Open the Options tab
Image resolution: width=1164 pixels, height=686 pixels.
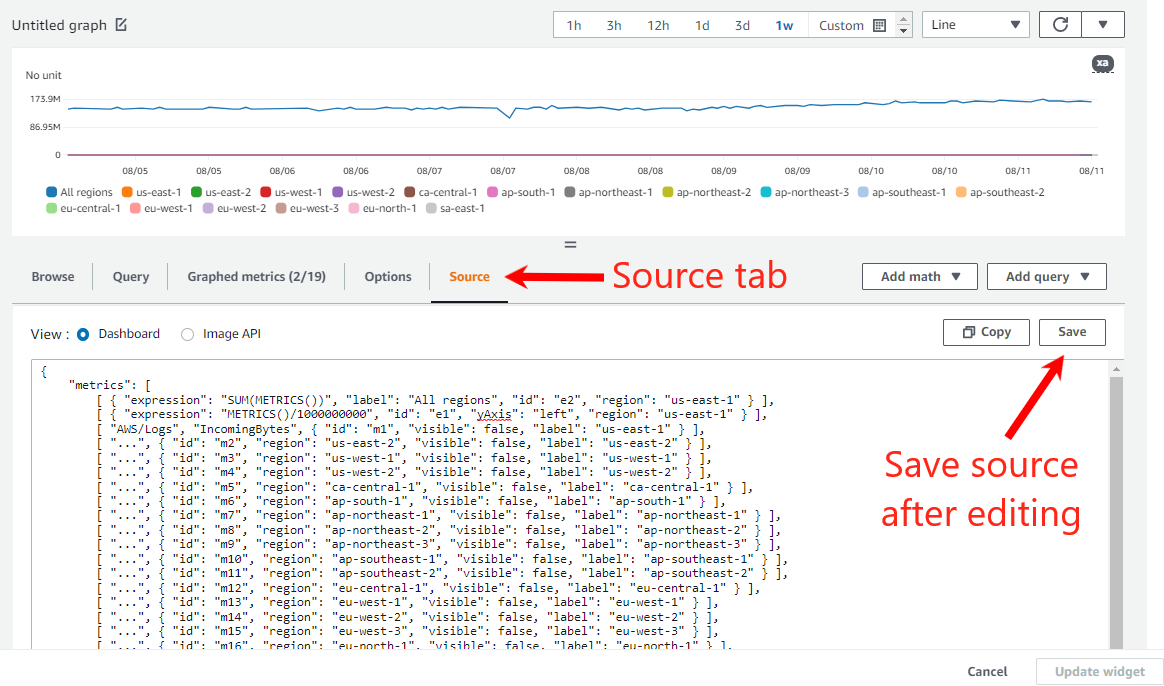tap(387, 276)
